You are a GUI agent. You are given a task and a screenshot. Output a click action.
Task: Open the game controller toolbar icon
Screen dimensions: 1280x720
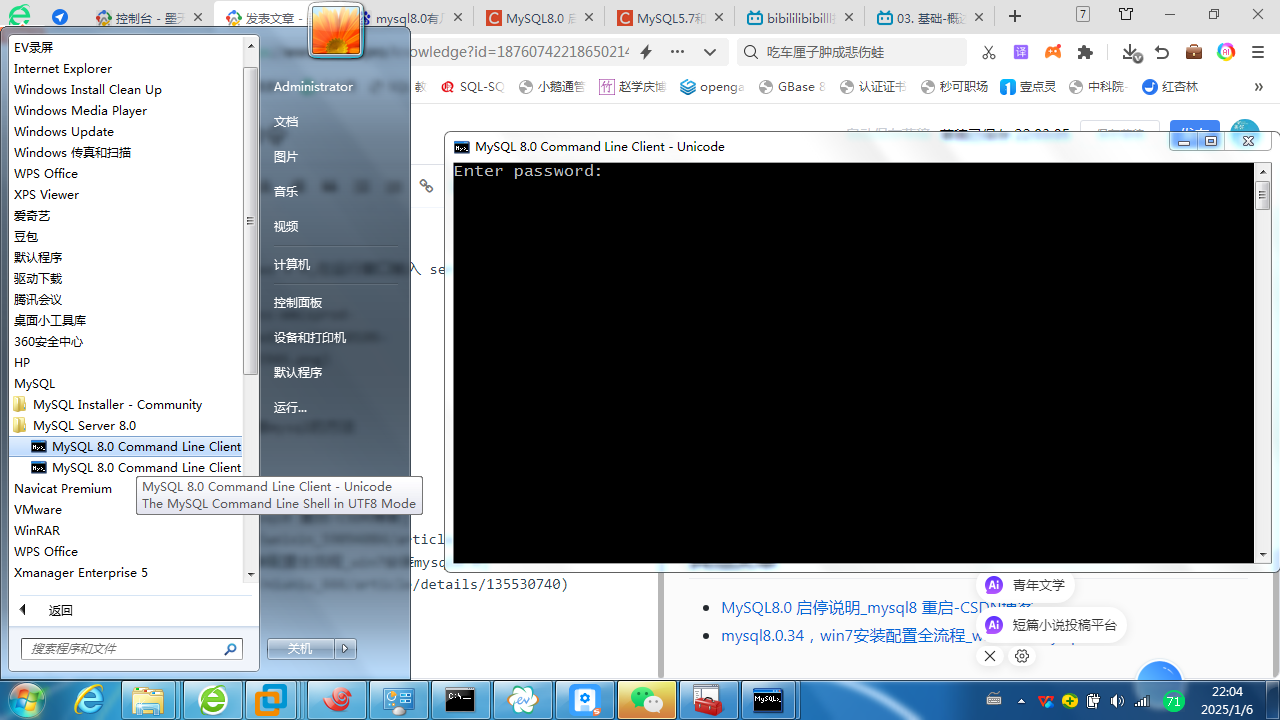[1053, 52]
